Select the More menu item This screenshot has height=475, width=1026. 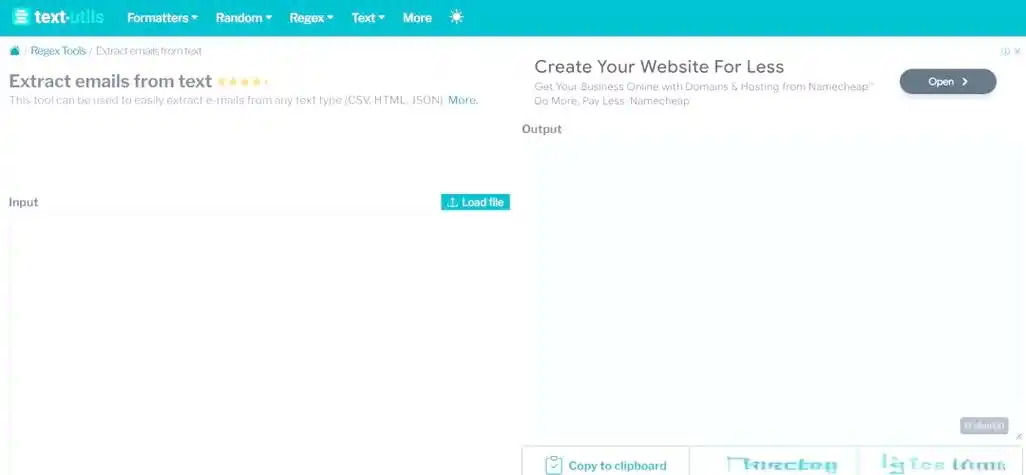pos(417,17)
